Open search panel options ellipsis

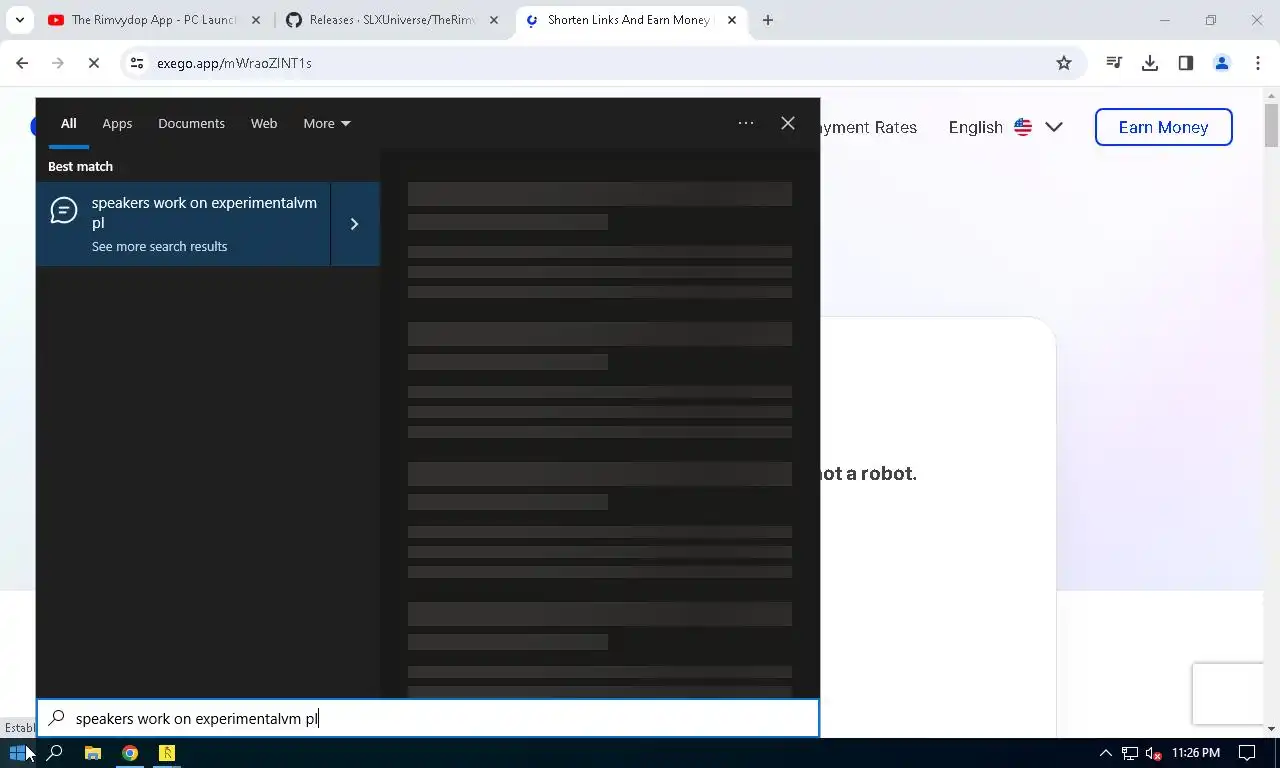pos(746,123)
